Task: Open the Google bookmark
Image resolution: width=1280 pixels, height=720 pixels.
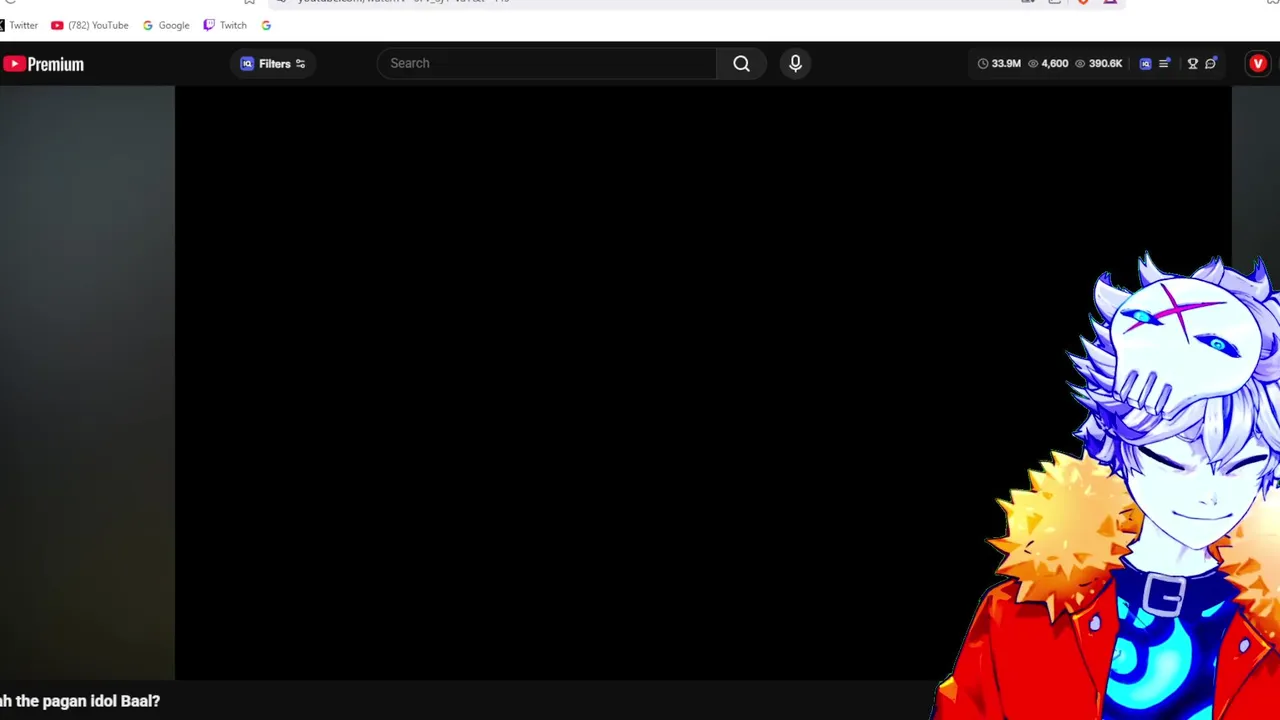Action: click(x=166, y=25)
